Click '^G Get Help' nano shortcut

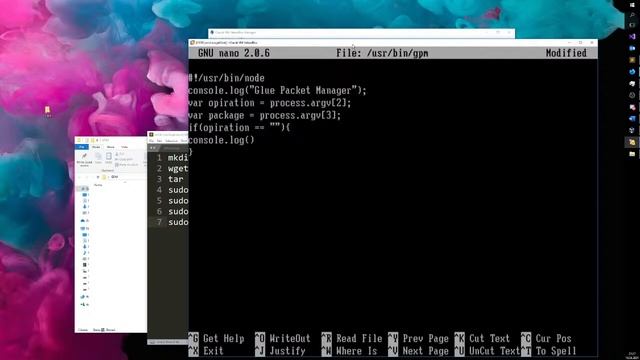point(216,338)
